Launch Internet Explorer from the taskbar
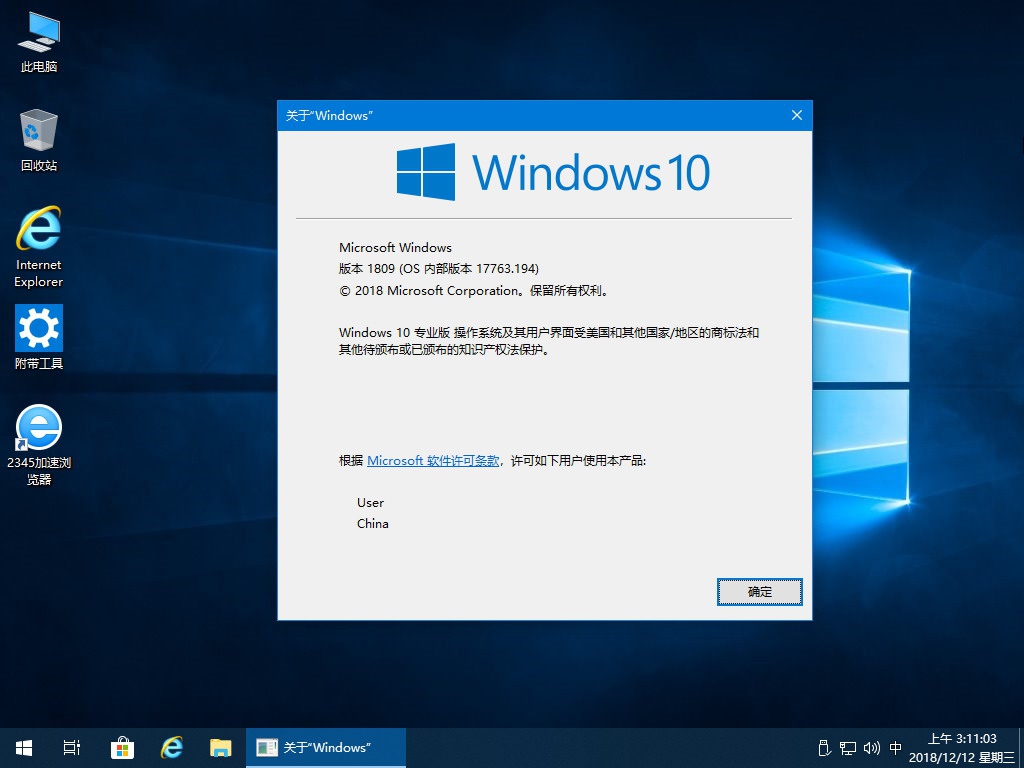The height and width of the screenshot is (768, 1024). coord(172,748)
